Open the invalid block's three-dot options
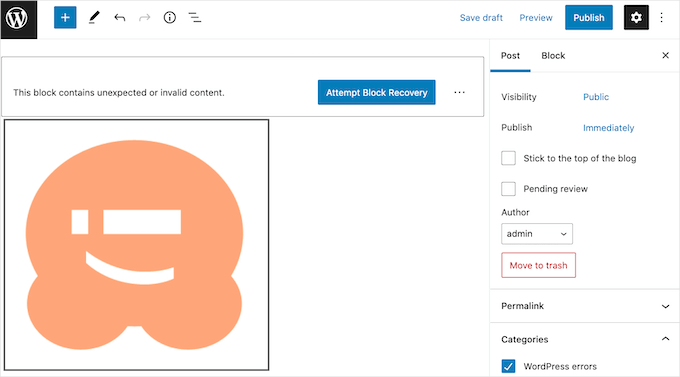 [x=459, y=92]
